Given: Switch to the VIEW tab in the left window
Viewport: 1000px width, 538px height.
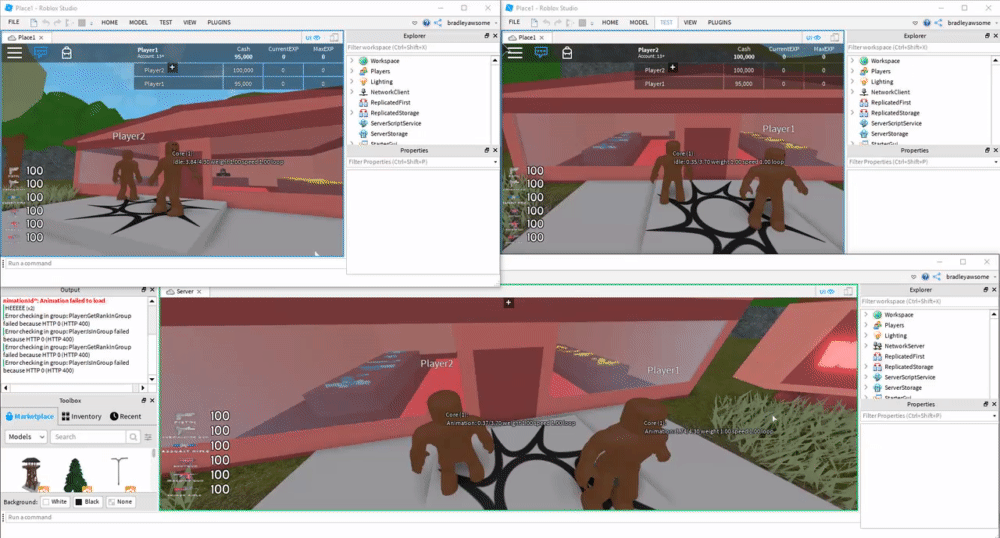Looking at the screenshot, I should pos(190,22).
